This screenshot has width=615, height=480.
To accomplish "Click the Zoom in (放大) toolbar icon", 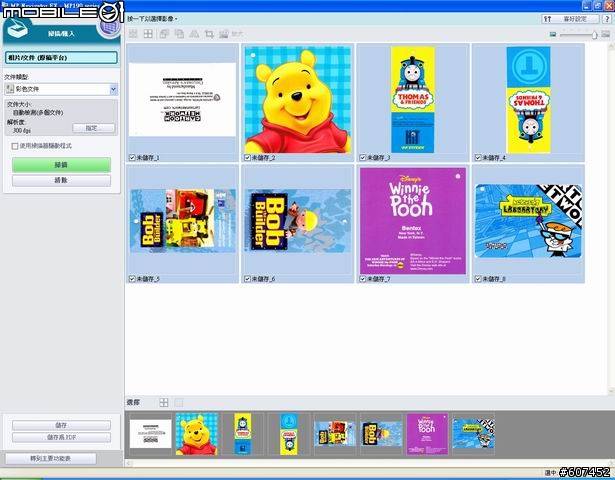I will (x=231, y=34).
